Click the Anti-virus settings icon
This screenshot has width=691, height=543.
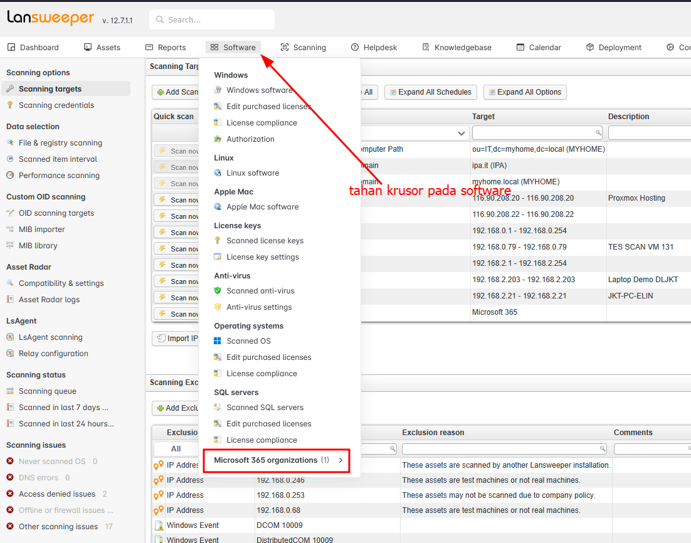point(217,307)
